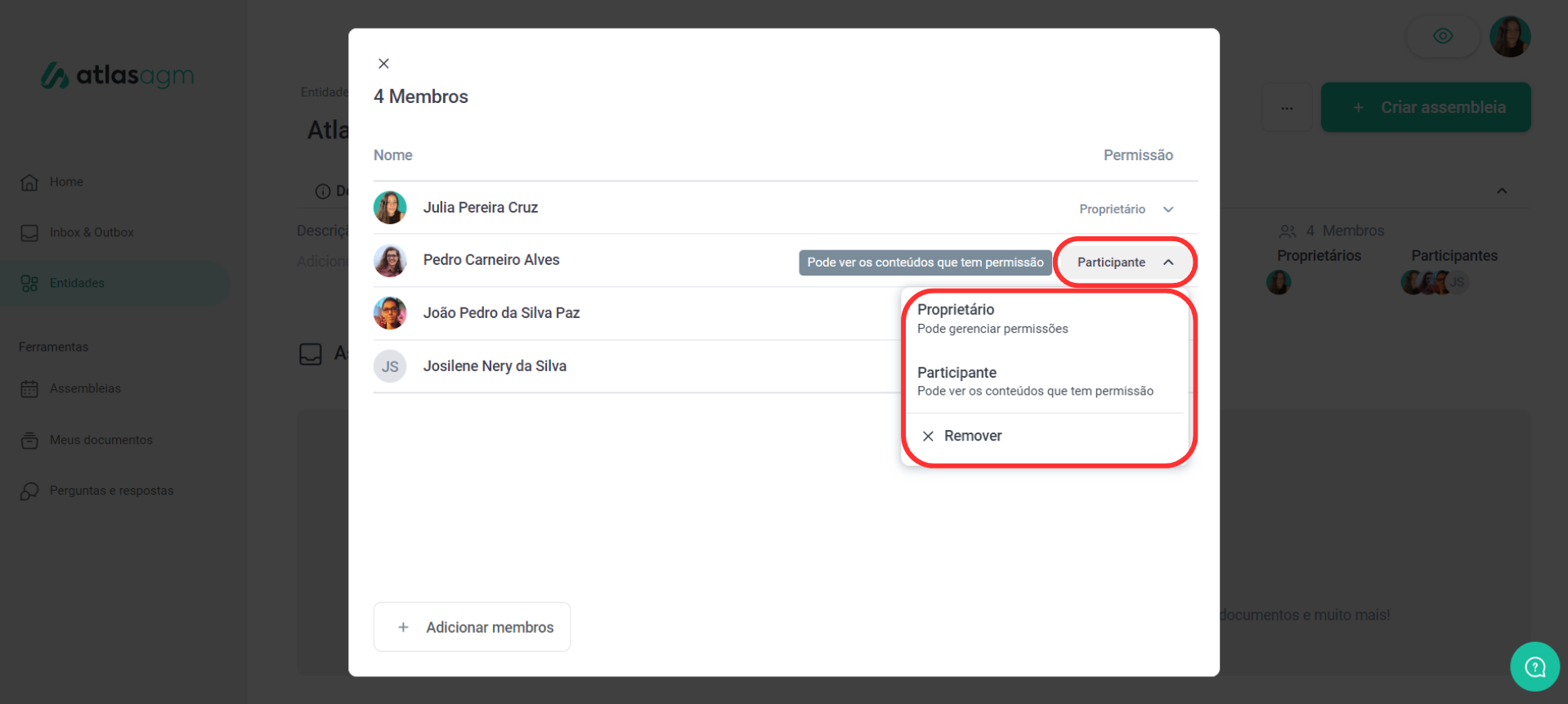This screenshot has height=704, width=1568.
Task: Collapse the members panel chevron
Action: 1501,191
